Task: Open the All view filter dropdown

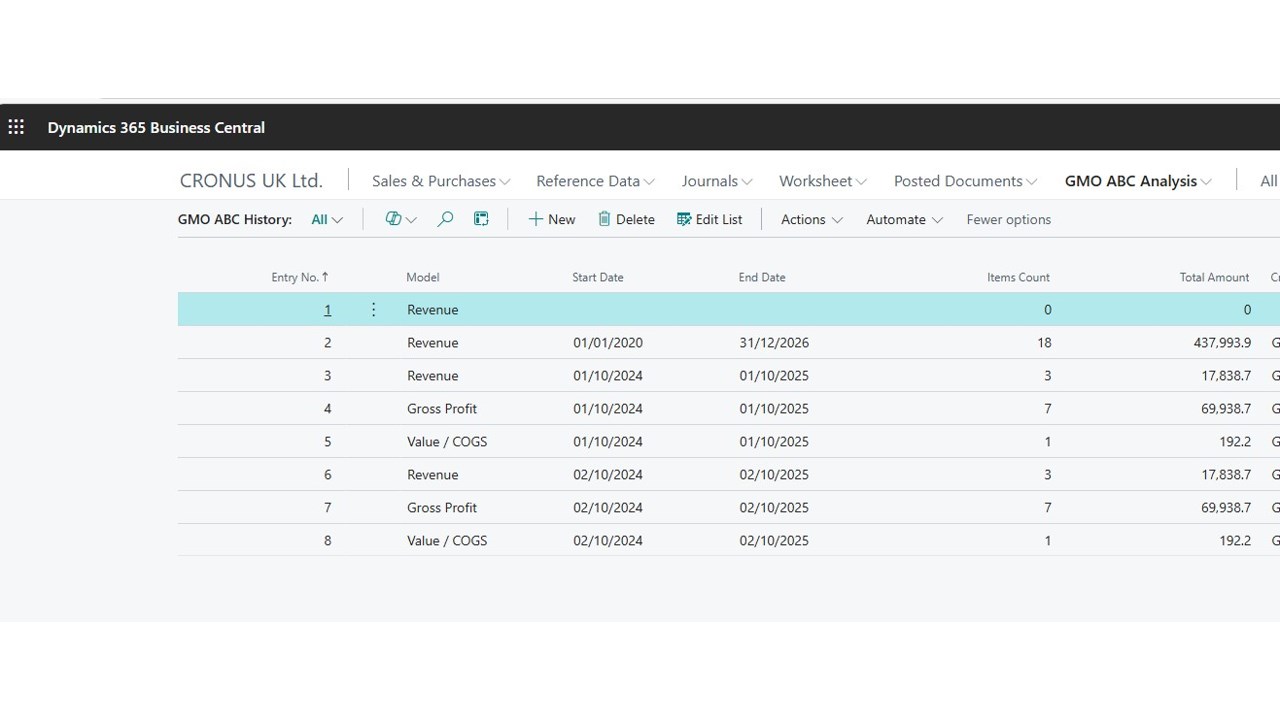Action: point(327,219)
